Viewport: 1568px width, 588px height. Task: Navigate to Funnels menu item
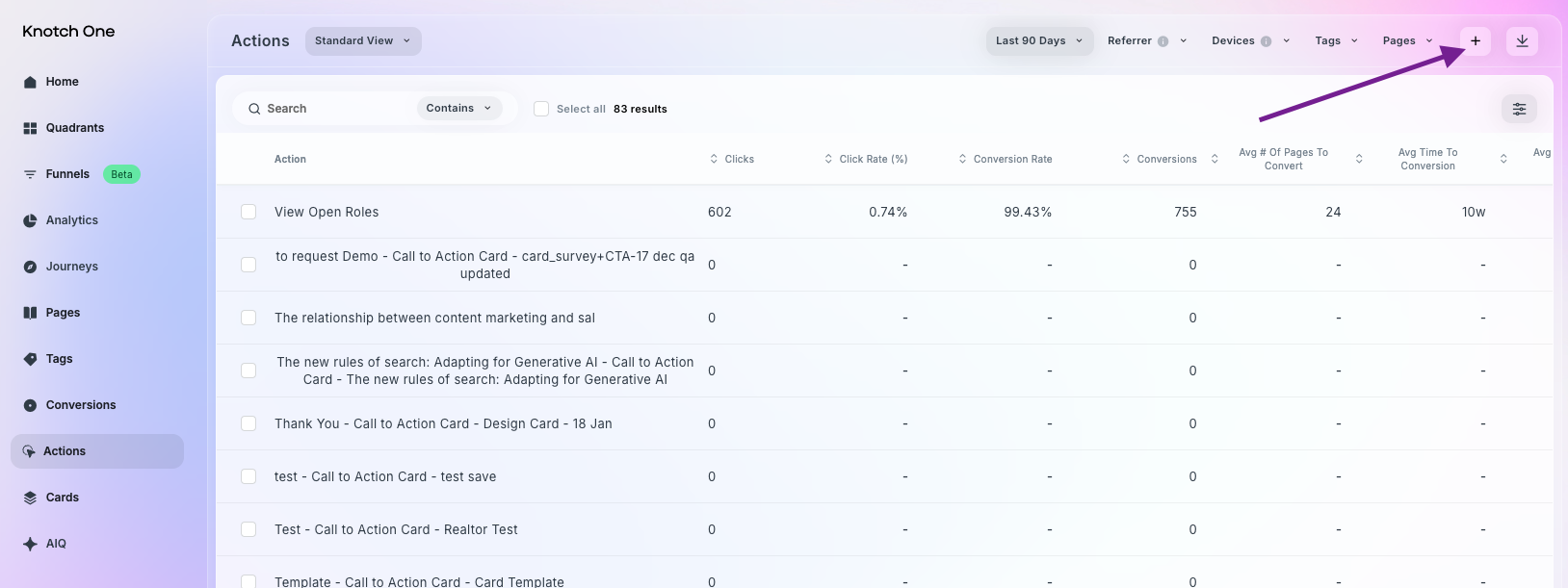pos(67,174)
